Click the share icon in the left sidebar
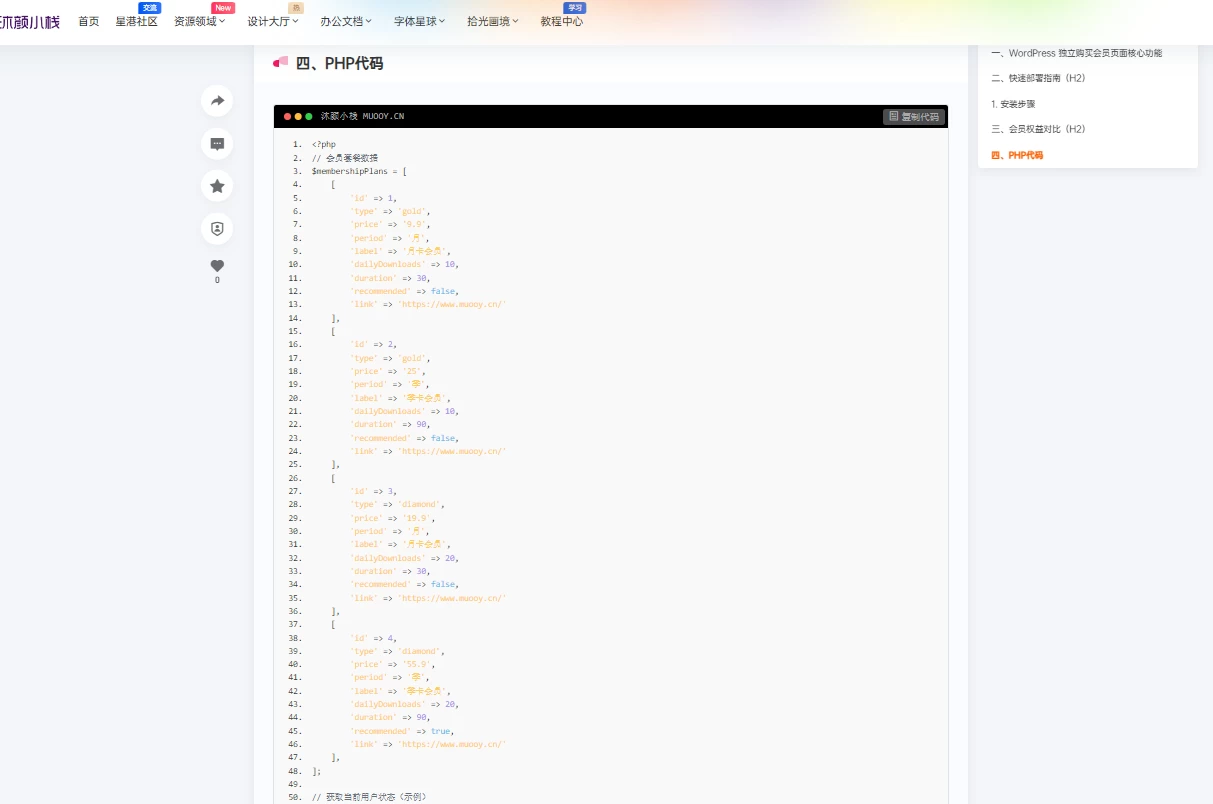 [217, 101]
